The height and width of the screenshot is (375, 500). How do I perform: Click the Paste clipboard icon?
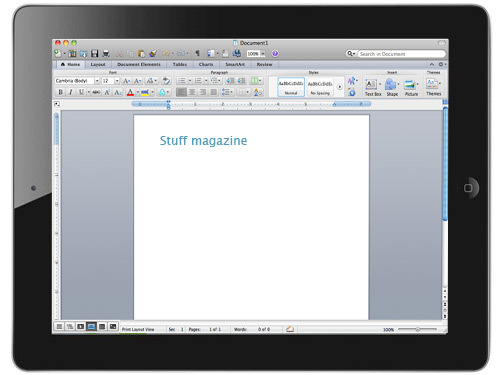[x=141, y=53]
